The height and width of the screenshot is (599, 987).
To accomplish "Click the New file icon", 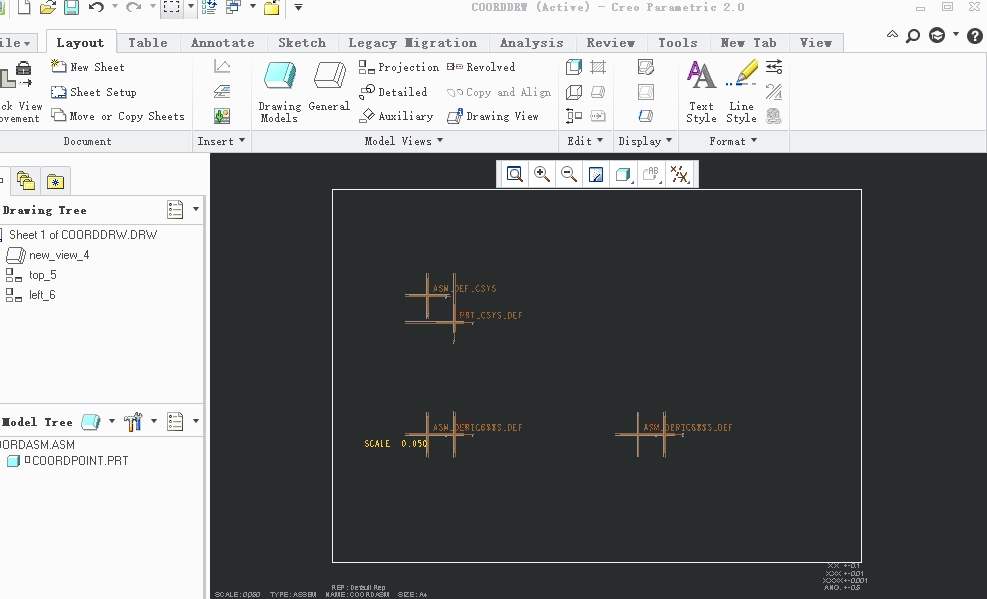I will pyautogui.click(x=24, y=8).
